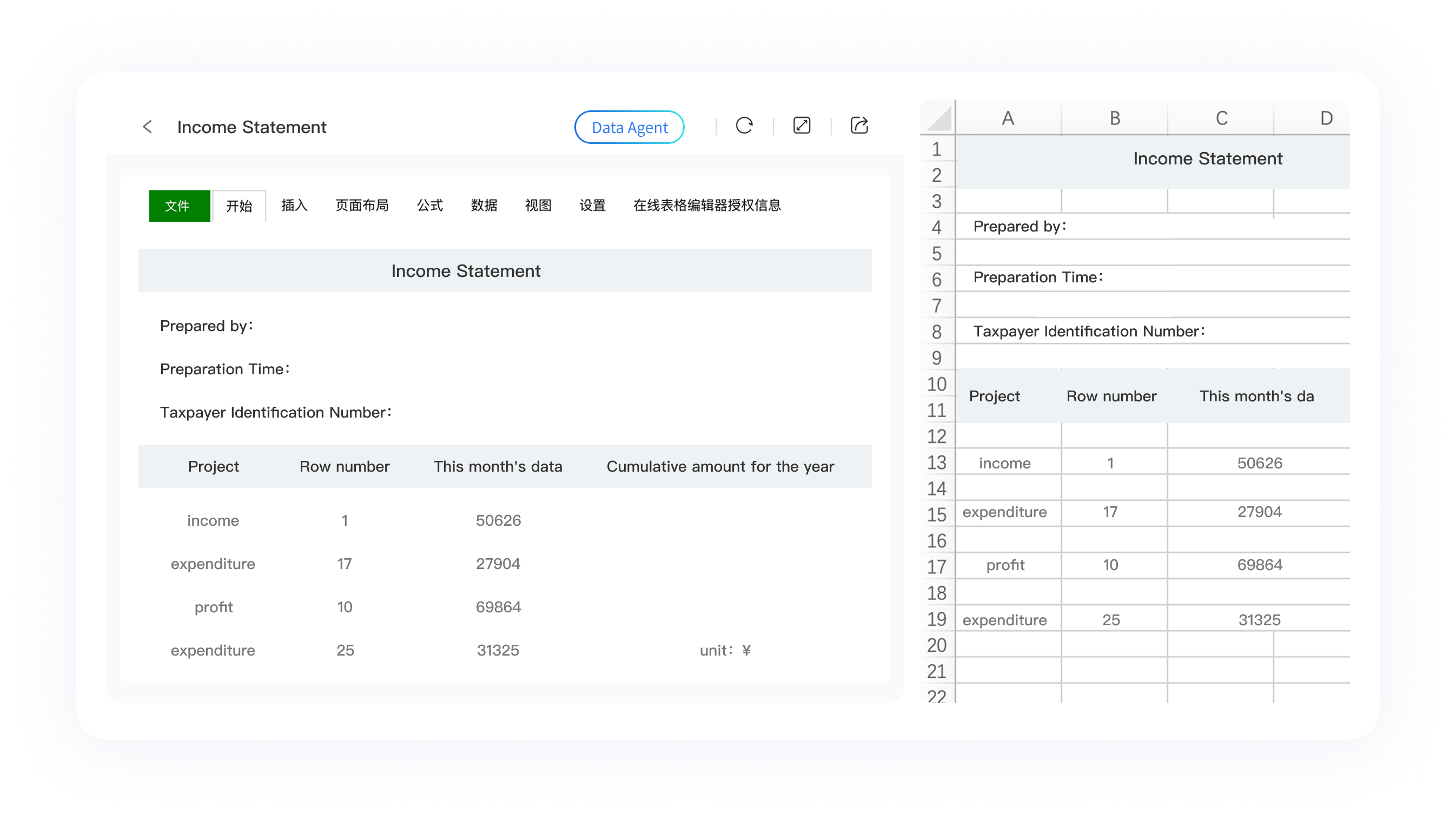Open the Data Agent button

click(x=629, y=127)
